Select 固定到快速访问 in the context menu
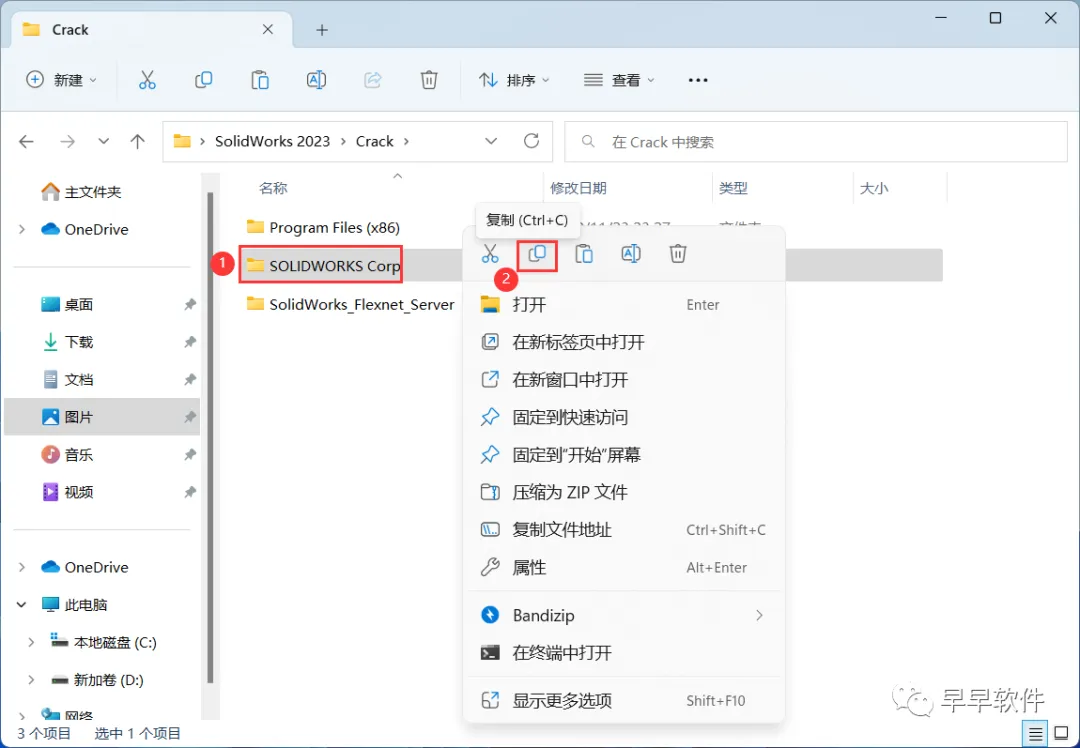This screenshot has height=748, width=1080. click(x=625, y=417)
